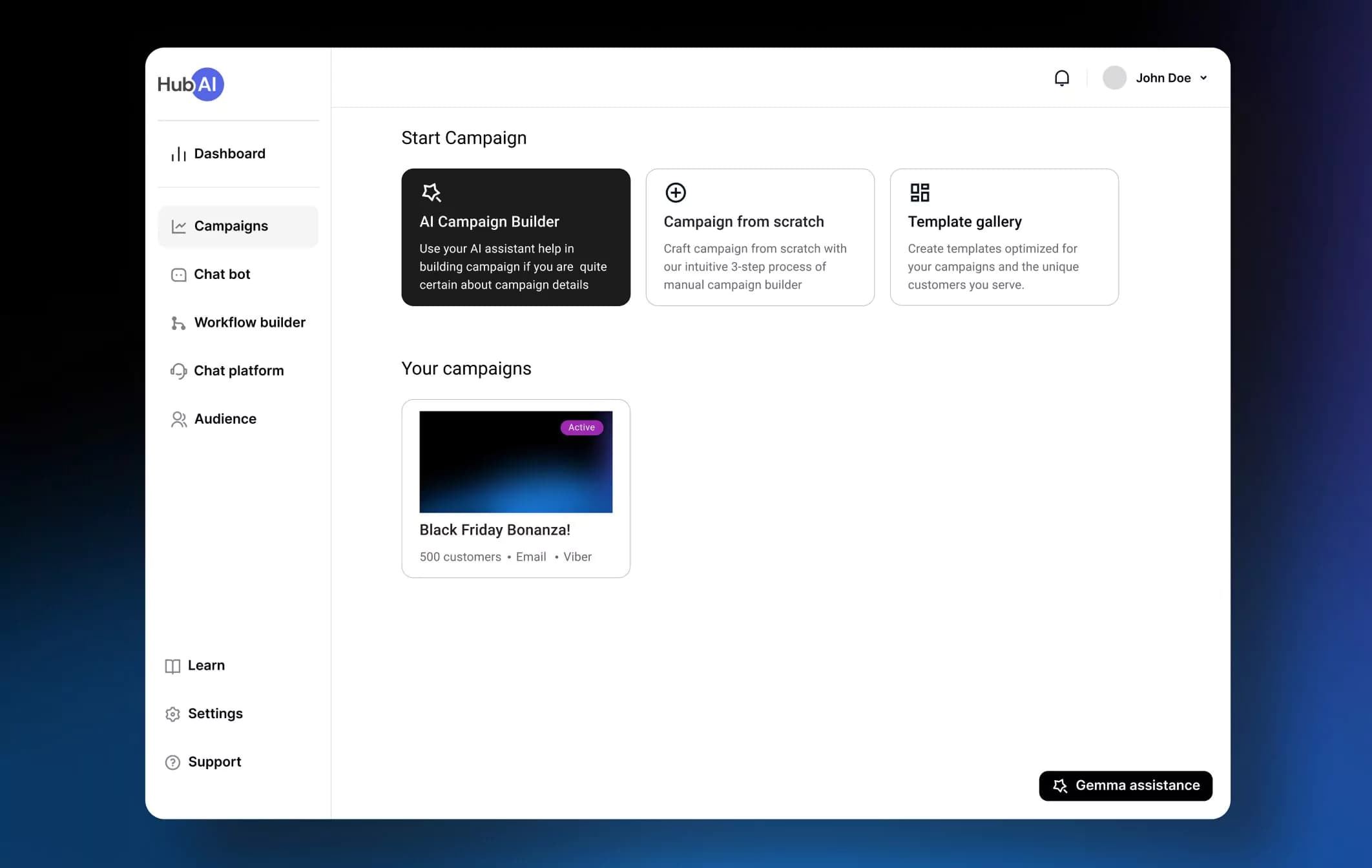The height and width of the screenshot is (868, 1372).
Task: Click the Dashboard bar chart icon
Action: click(x=178, y=154)
